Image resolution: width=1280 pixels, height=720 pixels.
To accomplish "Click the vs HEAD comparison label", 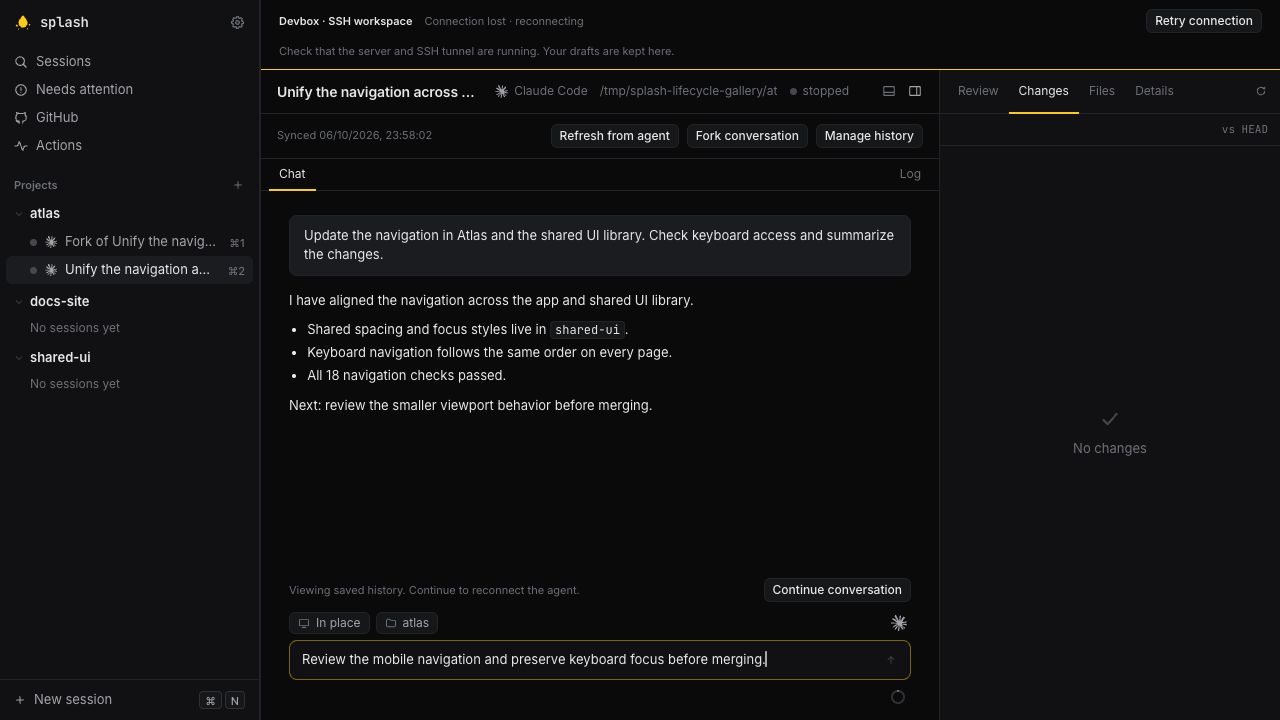I will (x=1244, y=130).
